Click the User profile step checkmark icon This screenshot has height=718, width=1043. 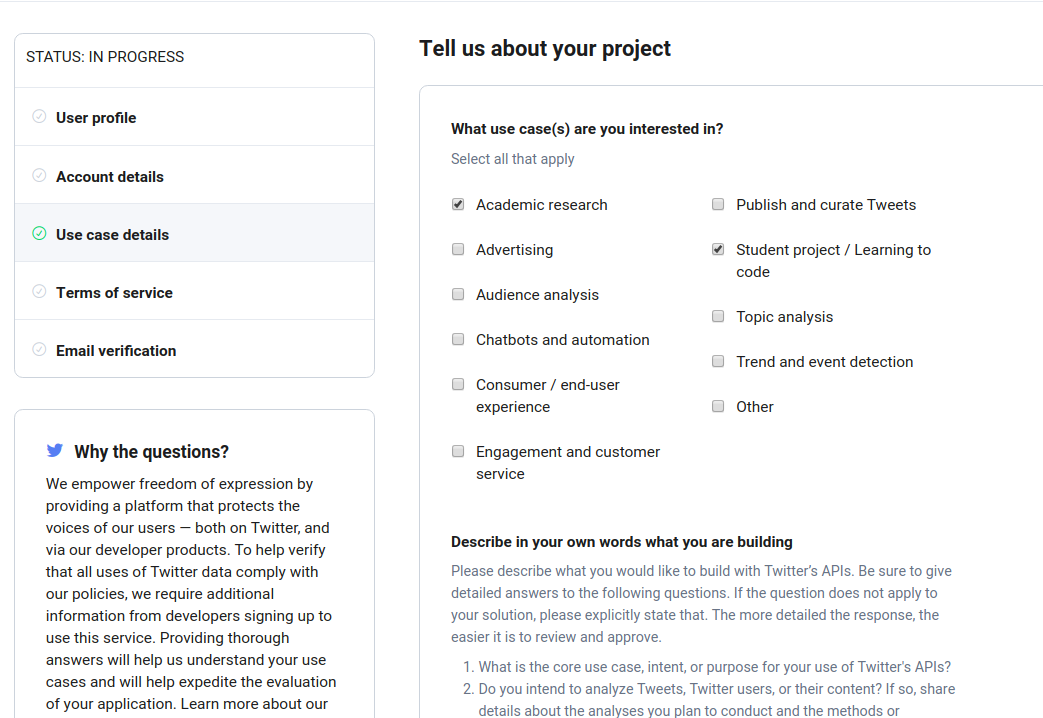point(39,117)
